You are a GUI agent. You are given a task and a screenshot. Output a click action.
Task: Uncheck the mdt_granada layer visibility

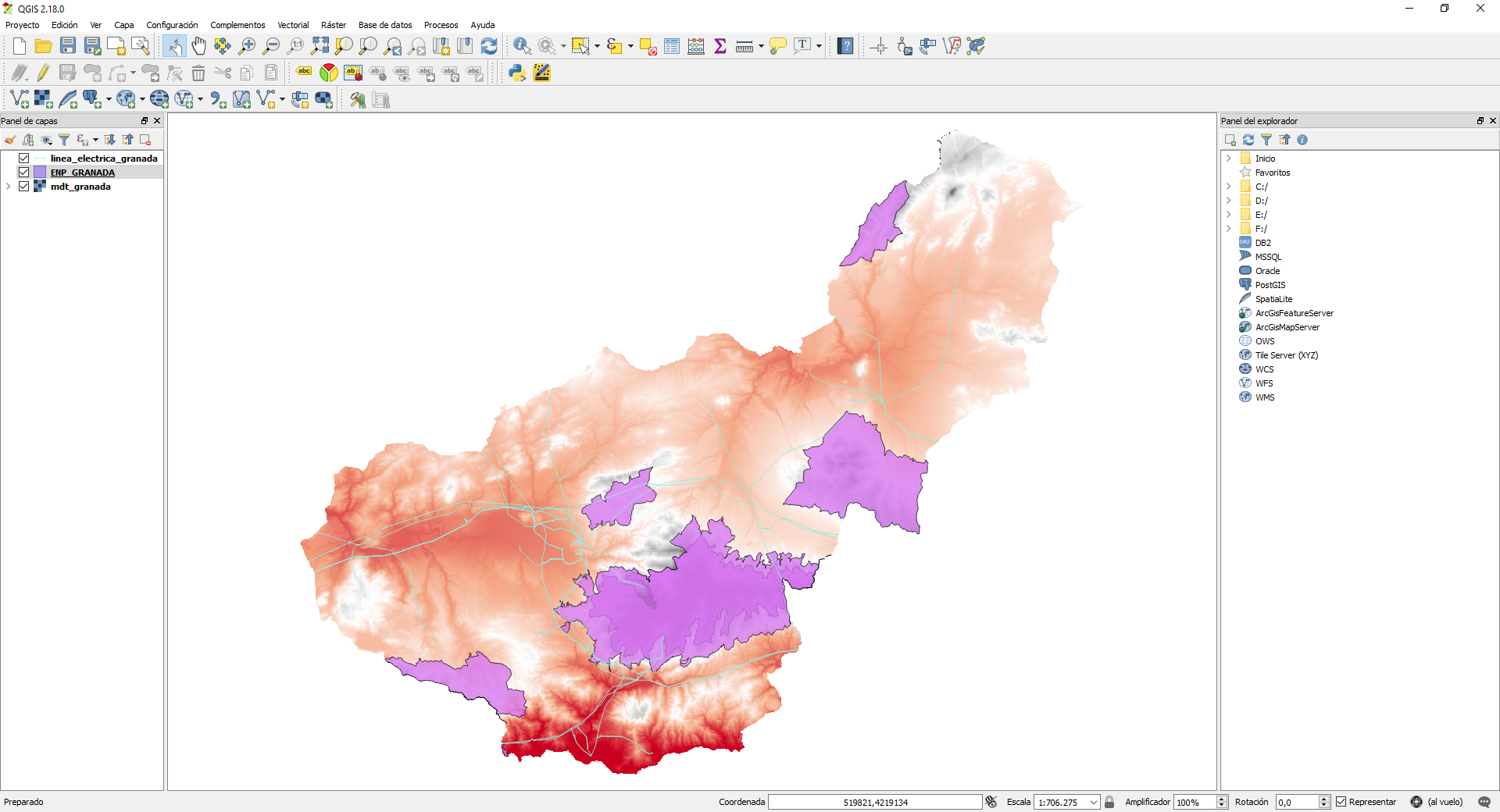point(24,187)
